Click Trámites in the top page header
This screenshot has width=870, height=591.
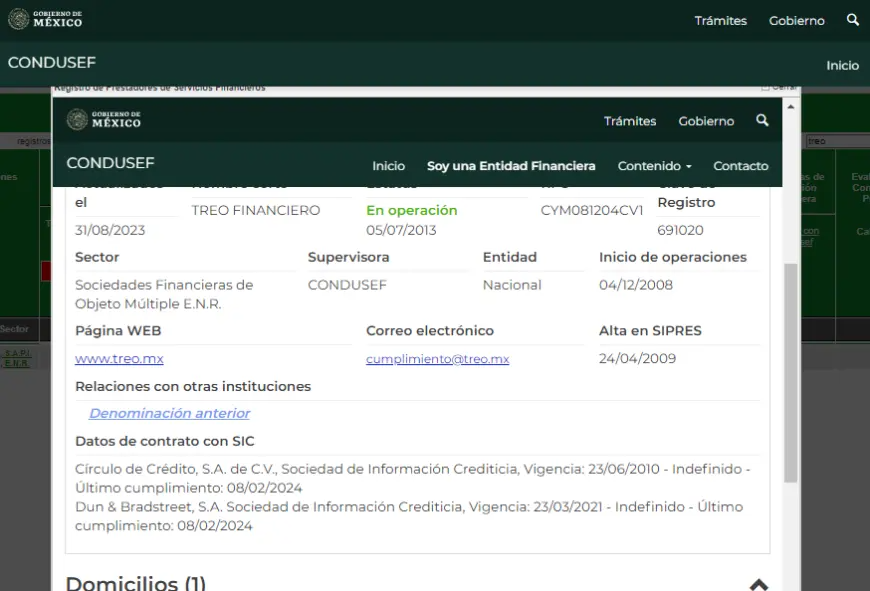720,20
